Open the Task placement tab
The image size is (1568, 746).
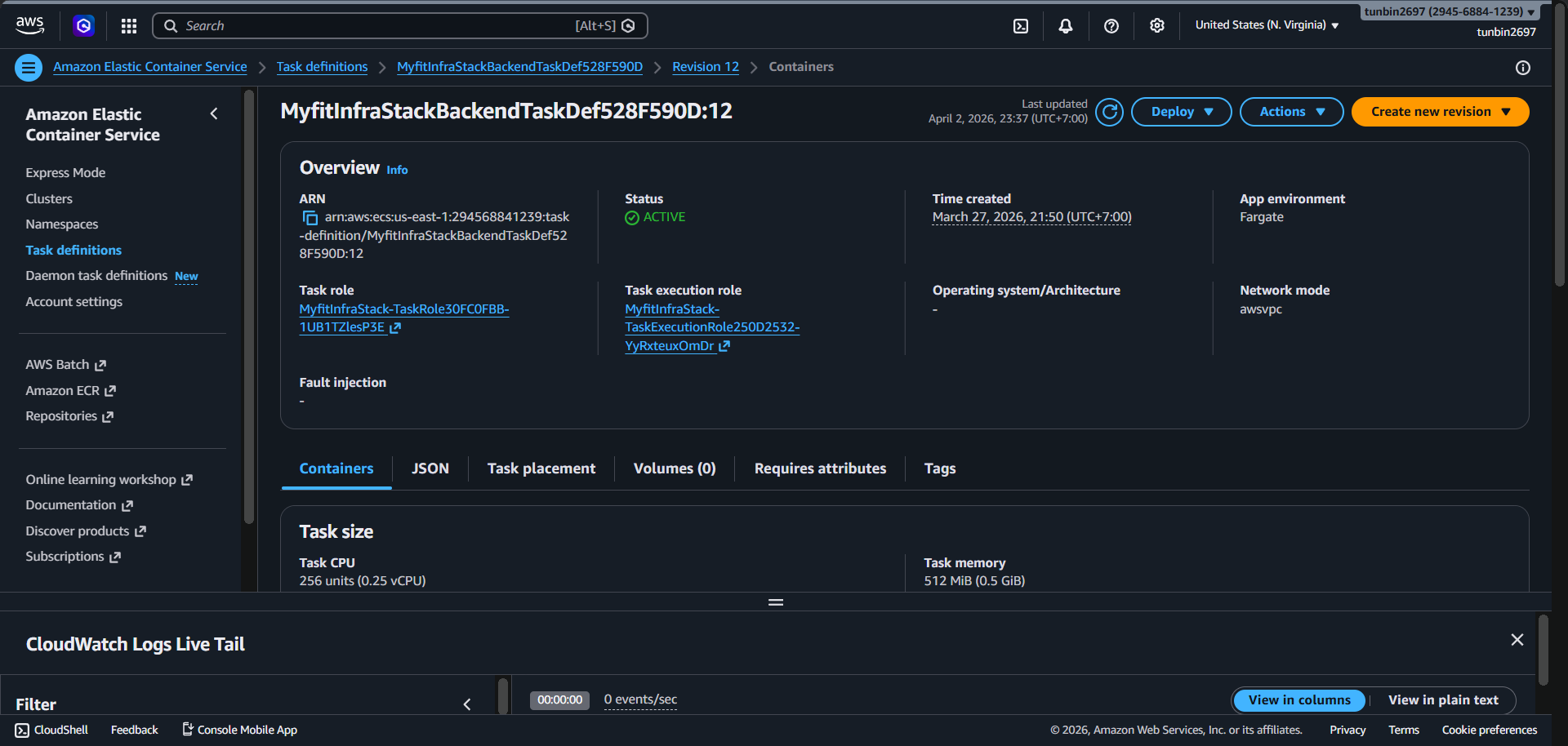[541, 468]
